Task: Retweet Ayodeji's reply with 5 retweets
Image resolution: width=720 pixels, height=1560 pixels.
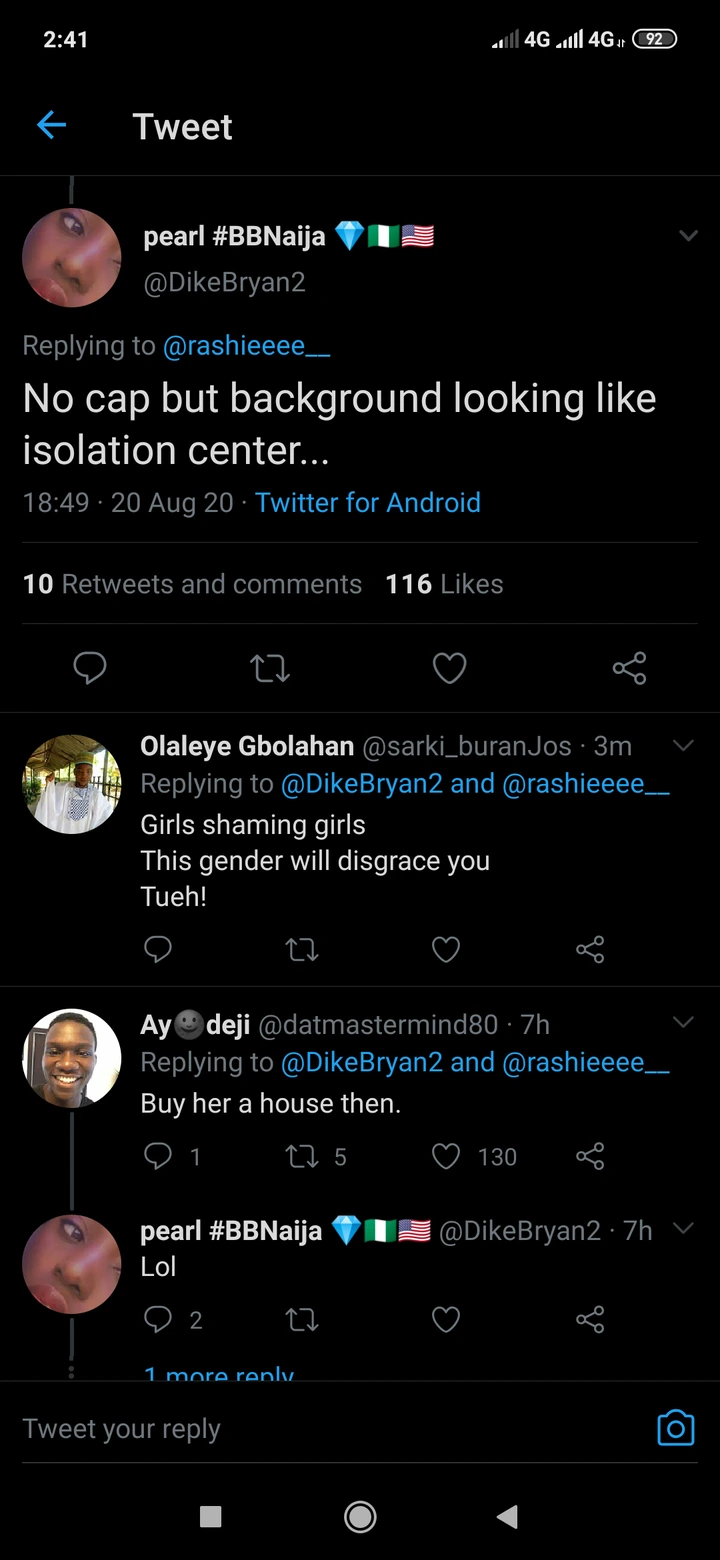Action: coord(301,1156)
